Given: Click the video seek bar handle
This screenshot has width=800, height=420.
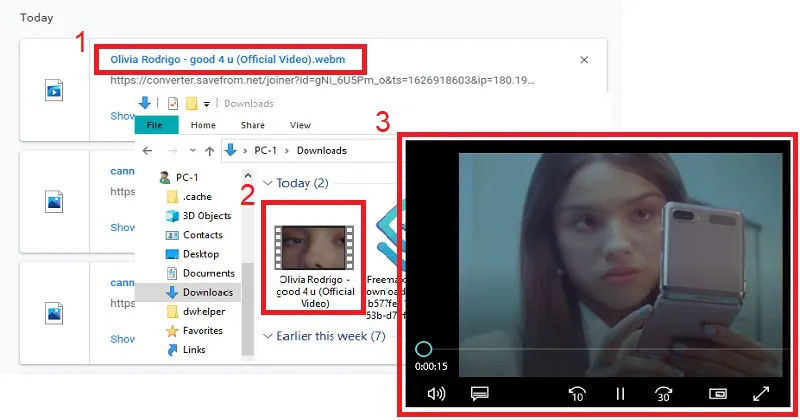Looking at the screenshot, I should coord(423,349).
